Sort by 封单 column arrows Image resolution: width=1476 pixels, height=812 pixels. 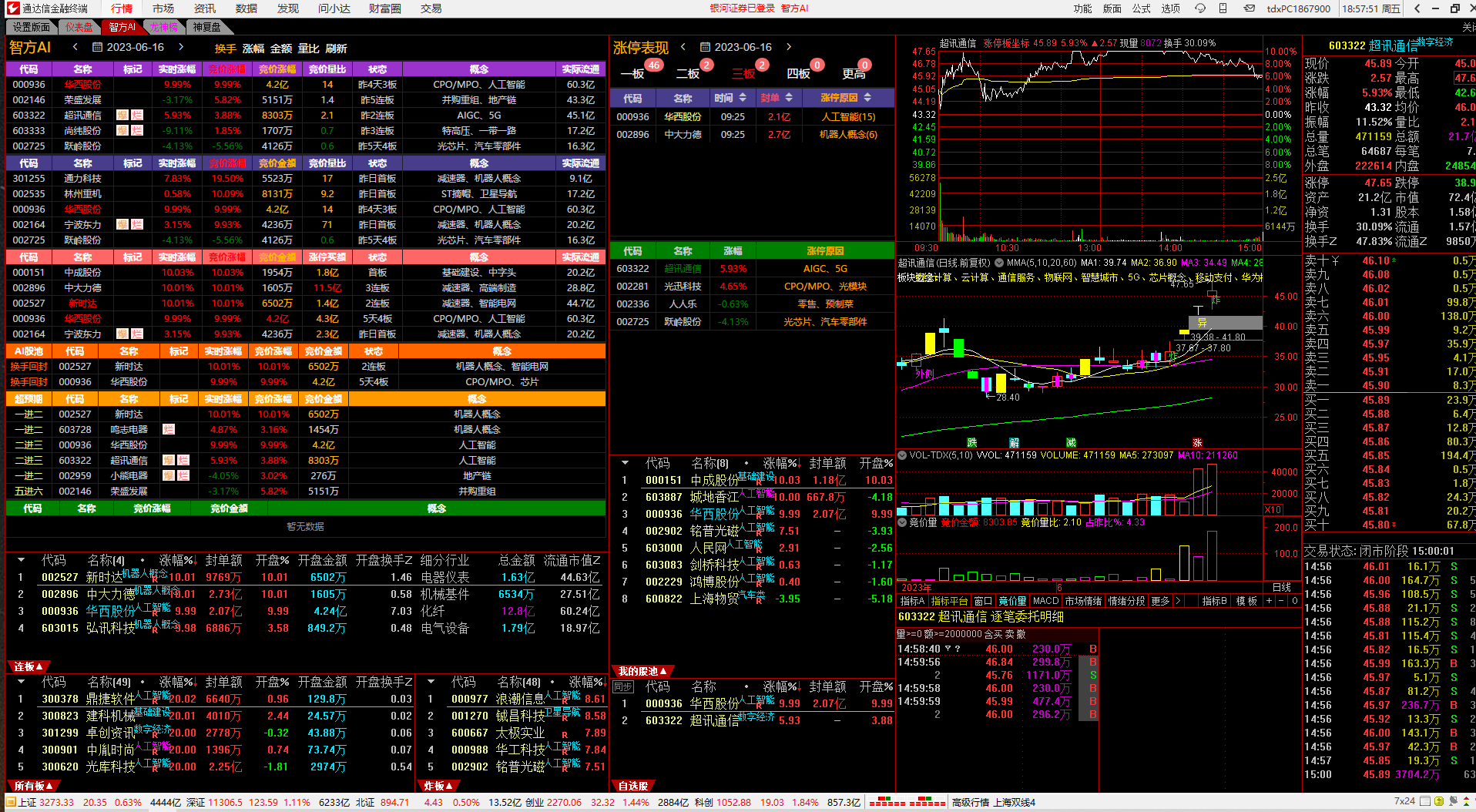point(789,98)
